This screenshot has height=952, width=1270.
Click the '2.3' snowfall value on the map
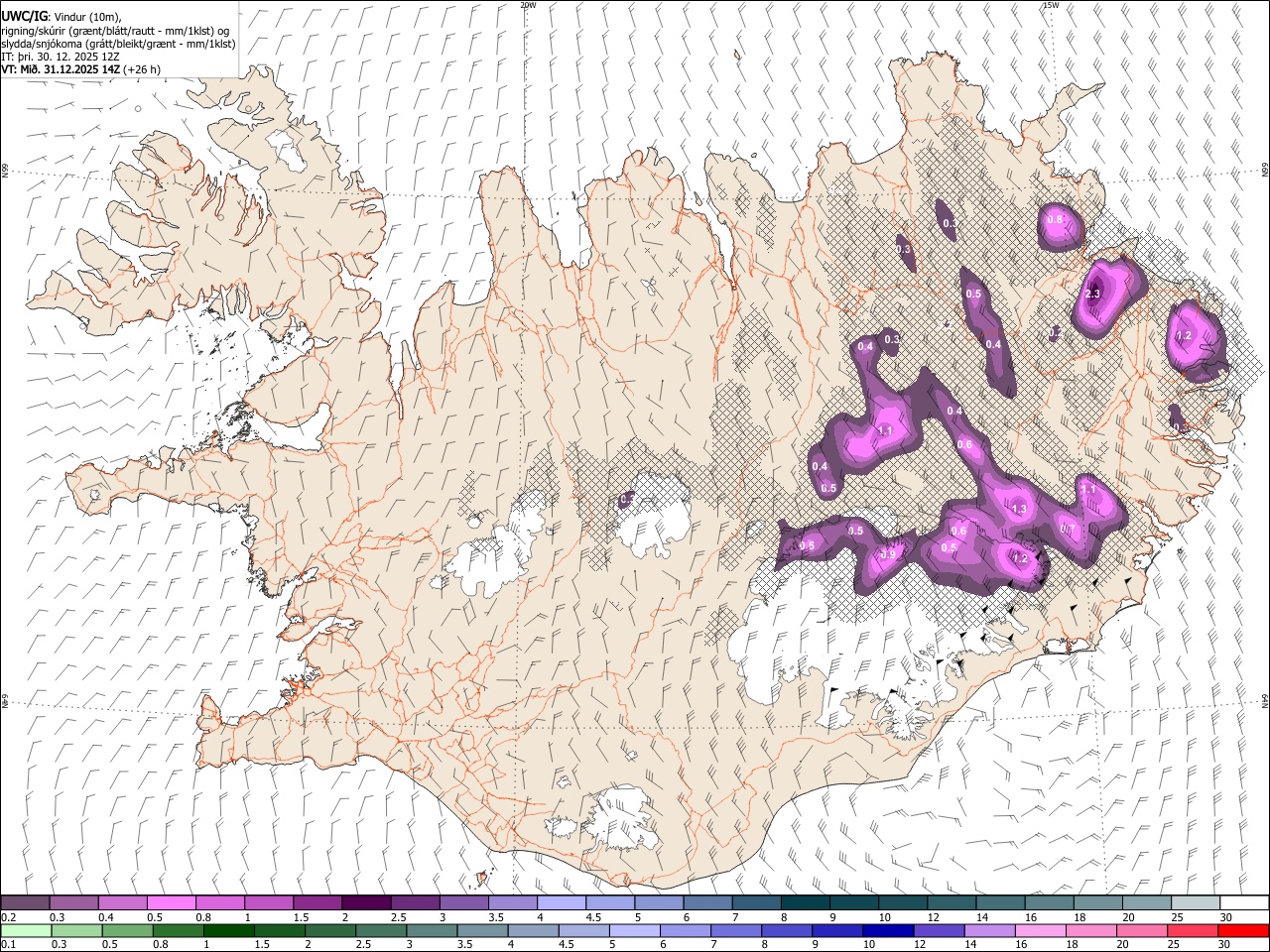[1093, 295]
